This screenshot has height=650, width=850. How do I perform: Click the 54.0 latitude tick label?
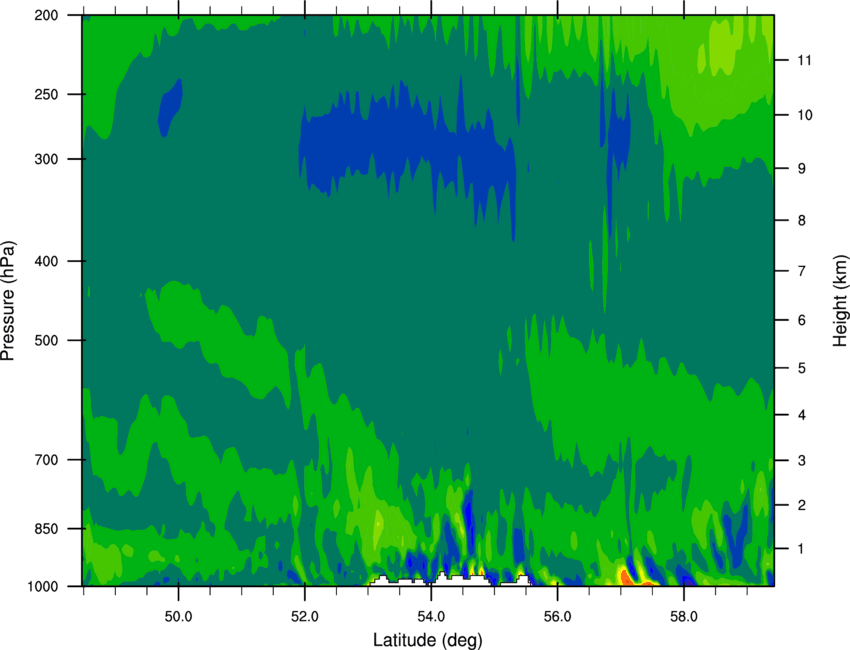pos(431,617)
